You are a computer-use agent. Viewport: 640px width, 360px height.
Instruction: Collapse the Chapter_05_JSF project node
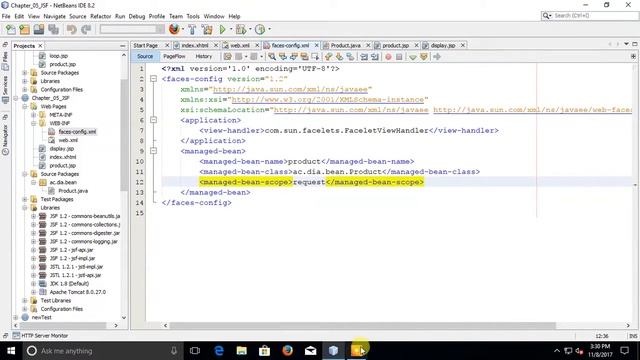[x=16, y=98]
